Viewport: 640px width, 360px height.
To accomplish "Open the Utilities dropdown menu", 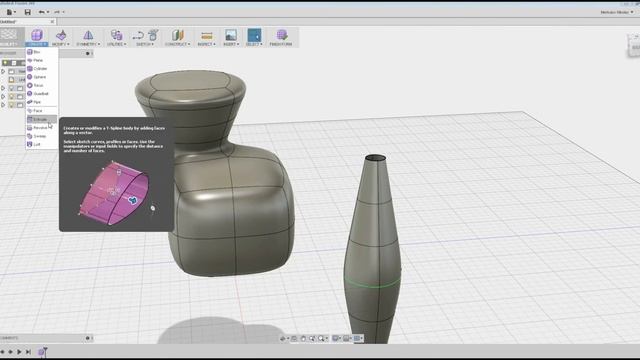I will [x=117, y=44].
